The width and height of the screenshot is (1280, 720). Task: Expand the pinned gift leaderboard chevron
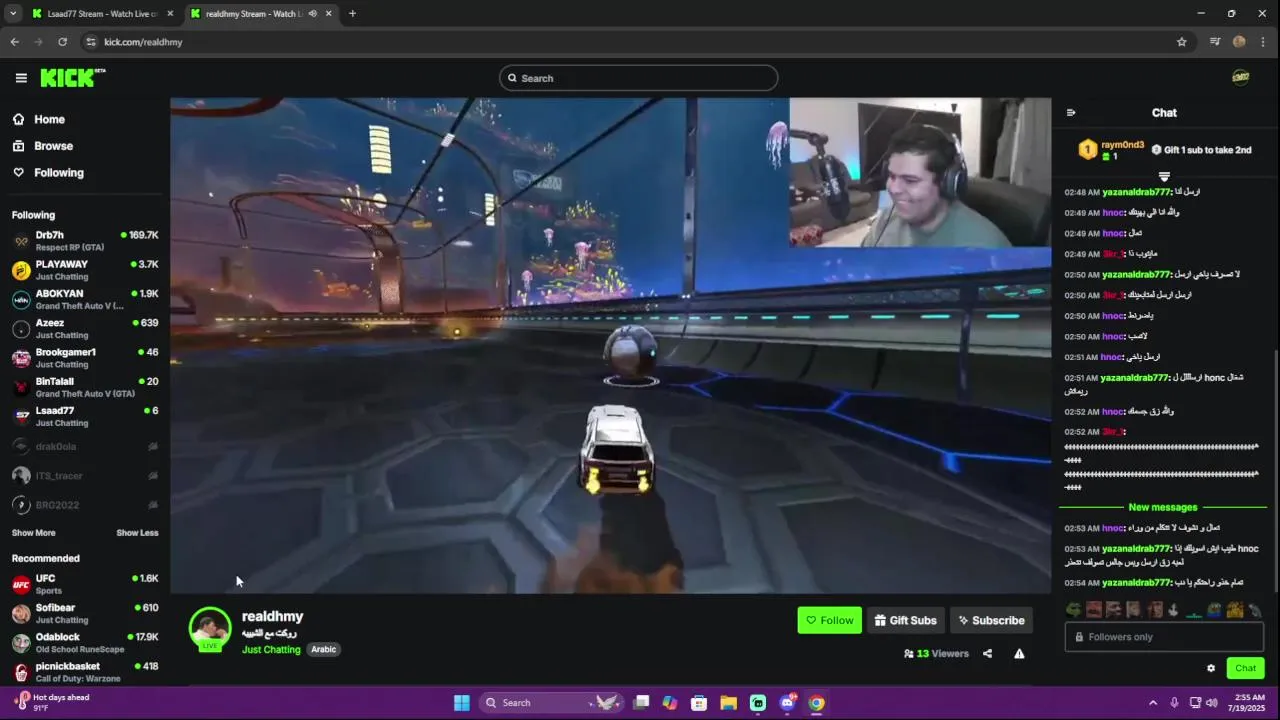(x=1164, y=176)
